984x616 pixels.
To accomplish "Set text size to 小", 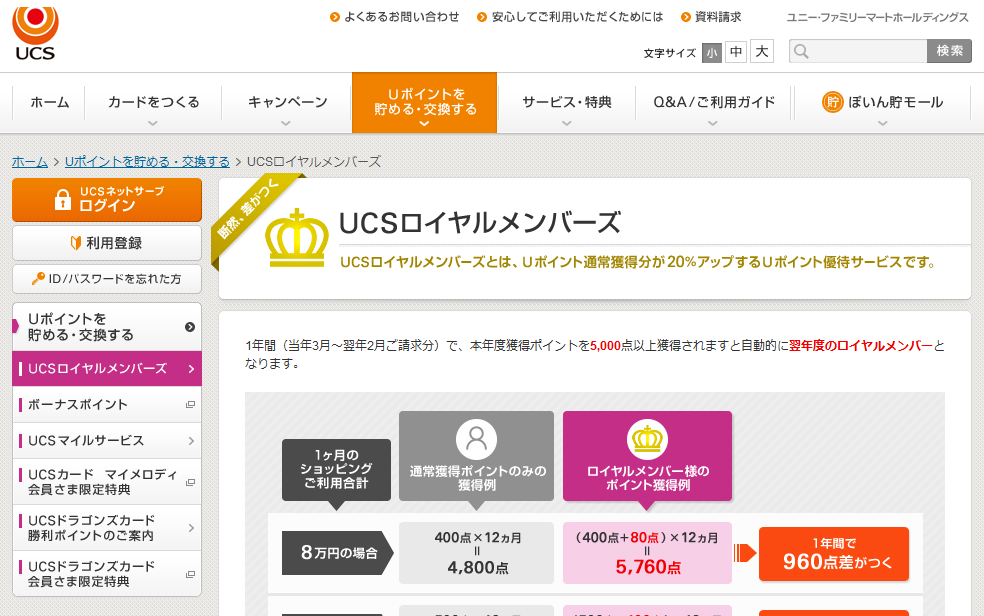I will pyautogui.click(x=712, y=52).
